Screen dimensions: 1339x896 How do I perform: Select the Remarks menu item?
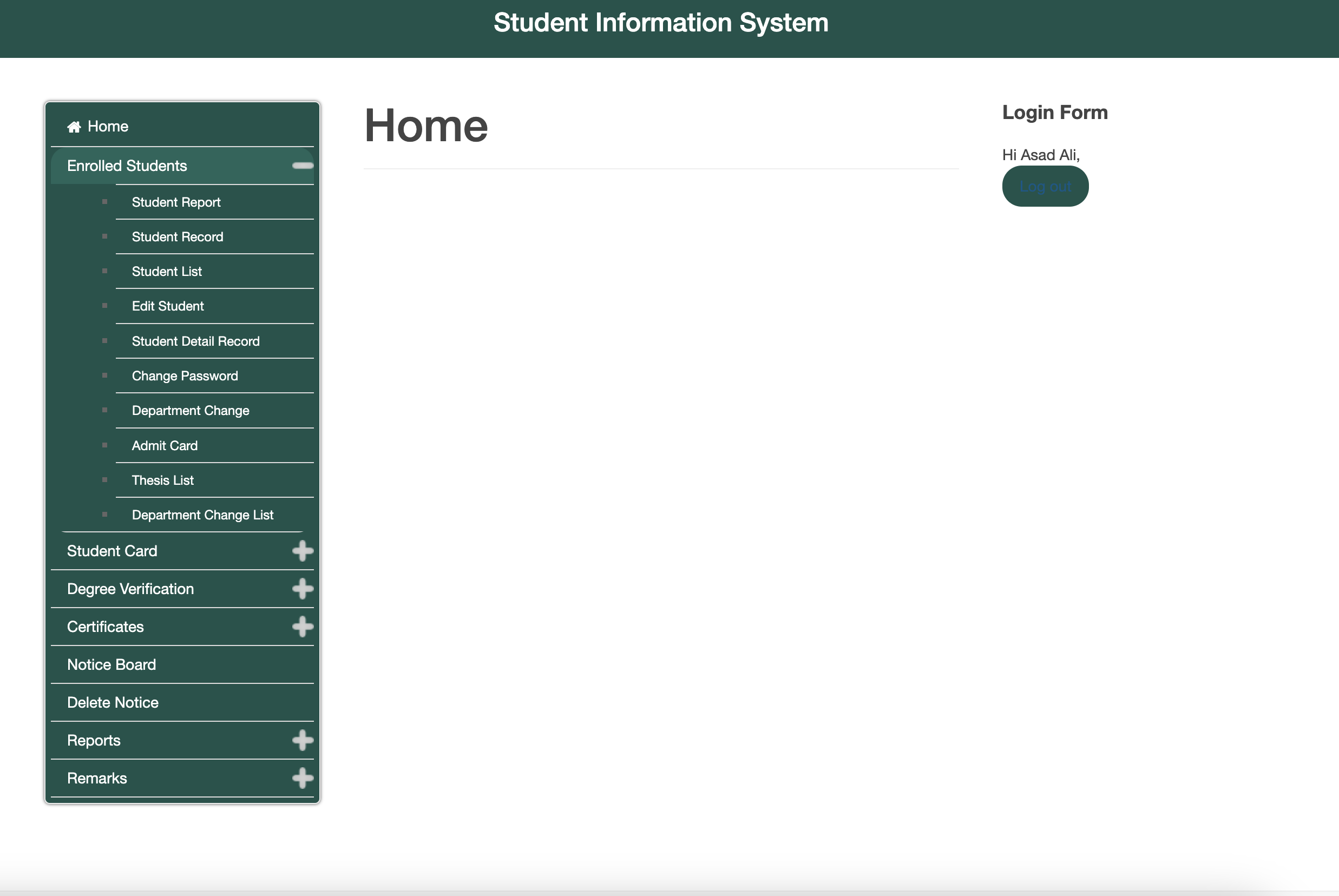click(182, 778)
